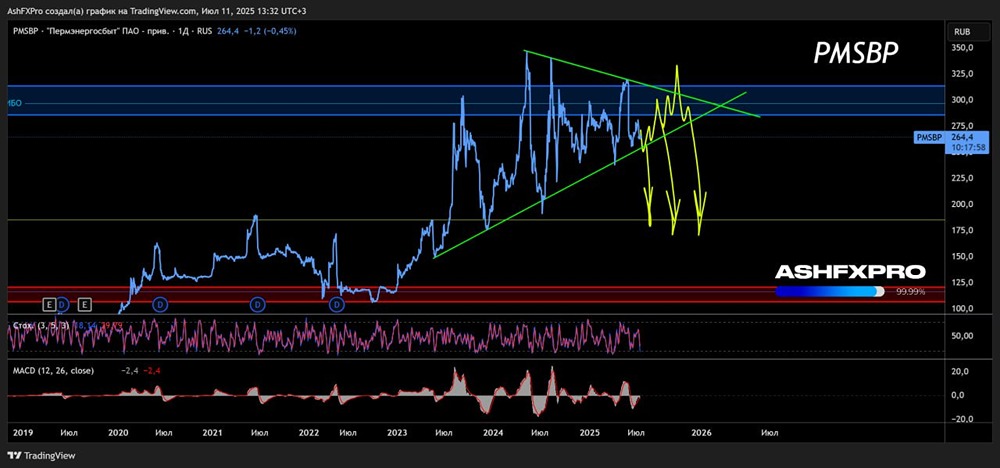
Task: Open the earliest earnings E marker in 2019
Action: tap(50, 304)
